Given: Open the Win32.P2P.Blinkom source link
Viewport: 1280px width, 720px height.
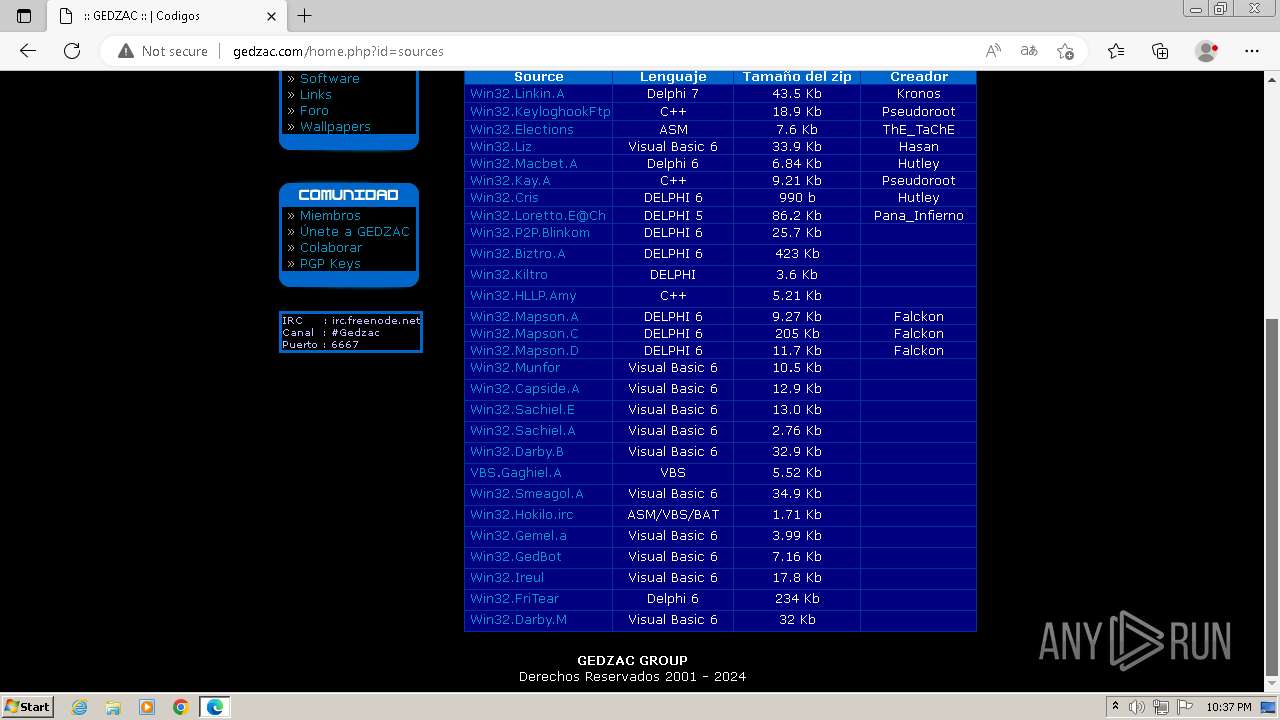Looking at the screenshot, I should click(x=530, y=232).
